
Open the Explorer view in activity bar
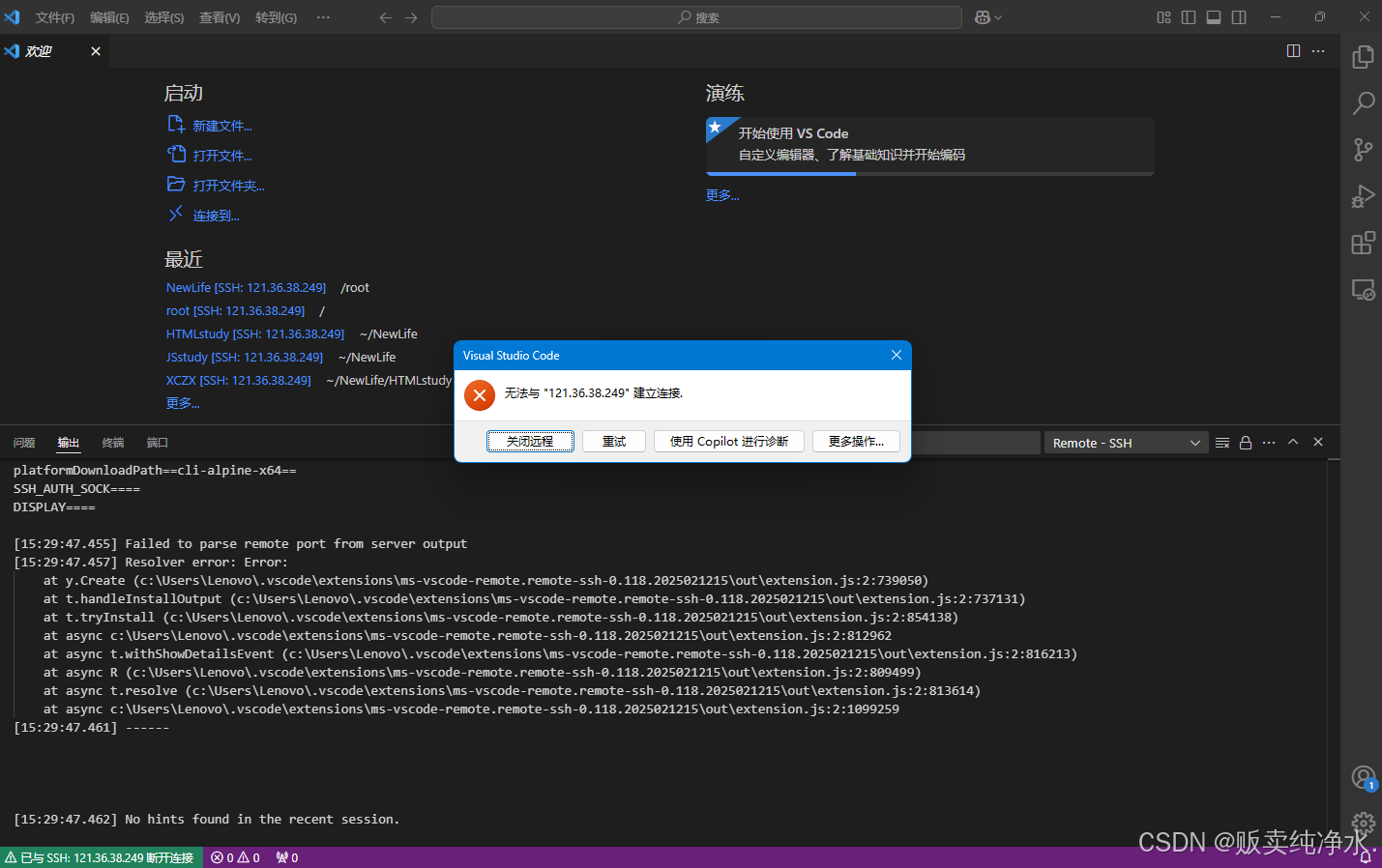[1363, 57]
